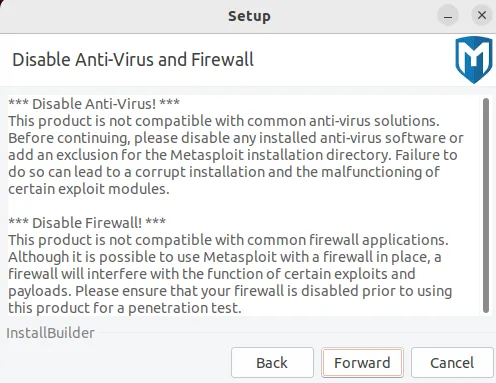Click the line starting 'firewall will interfere'
496x383 pixels.
click(212, 274)
